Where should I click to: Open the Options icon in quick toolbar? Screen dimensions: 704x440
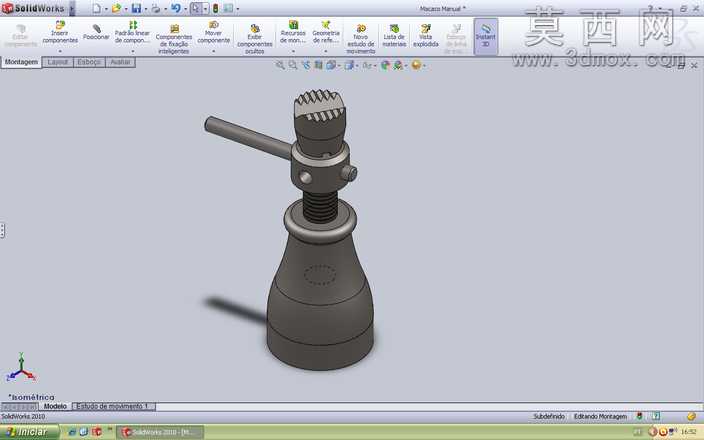228,8
